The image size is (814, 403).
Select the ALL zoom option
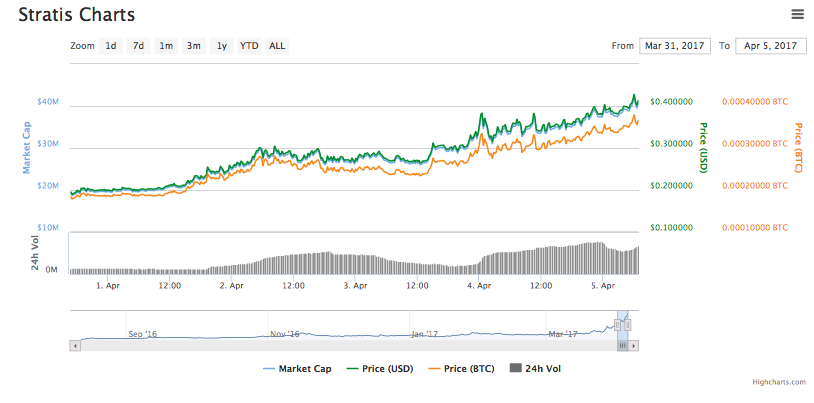tap(277, 46)
